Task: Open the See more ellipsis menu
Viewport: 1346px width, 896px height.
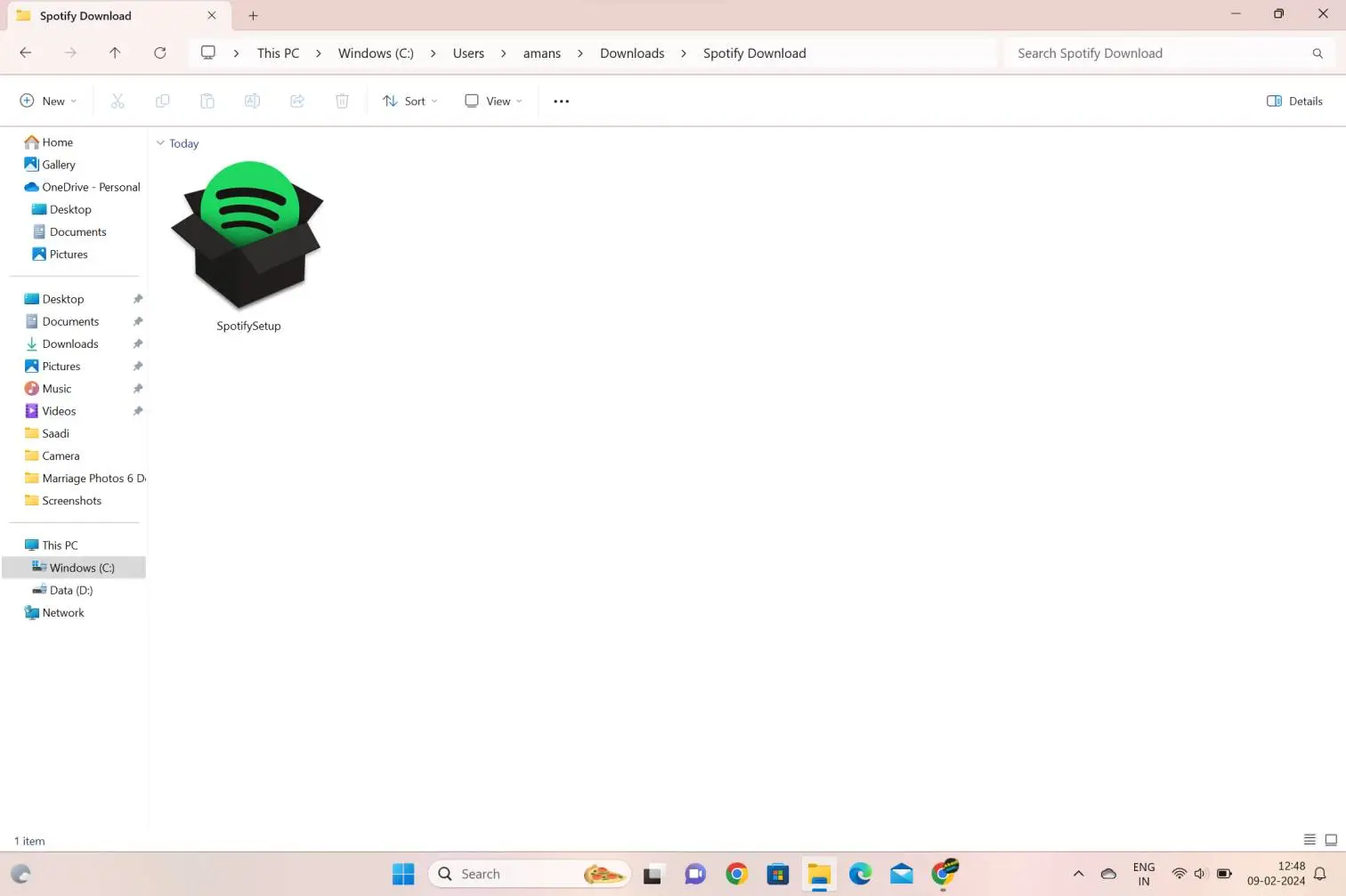Action: 561,101
